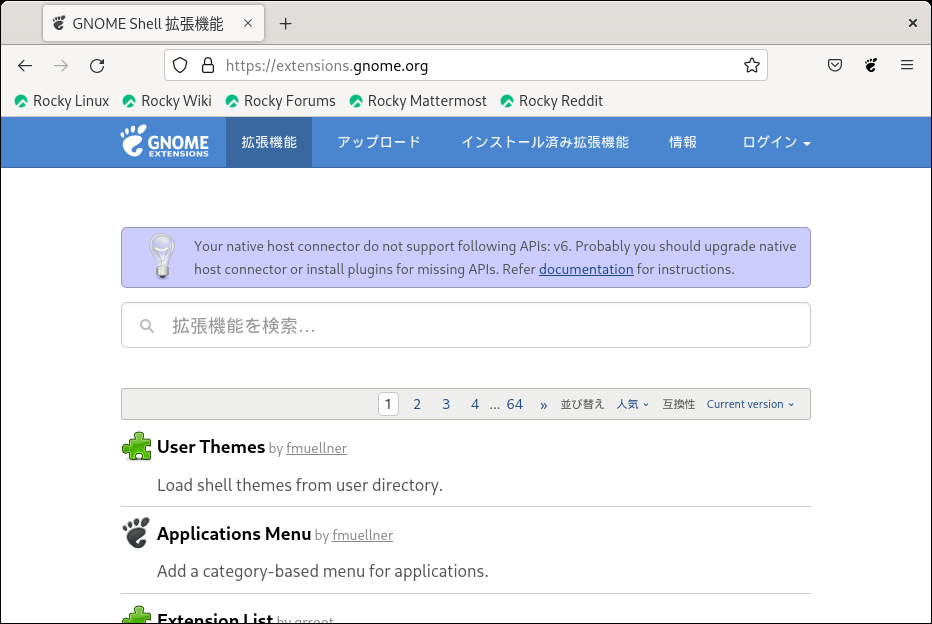Open the Current version compatibility dropdown

[750, 404]
